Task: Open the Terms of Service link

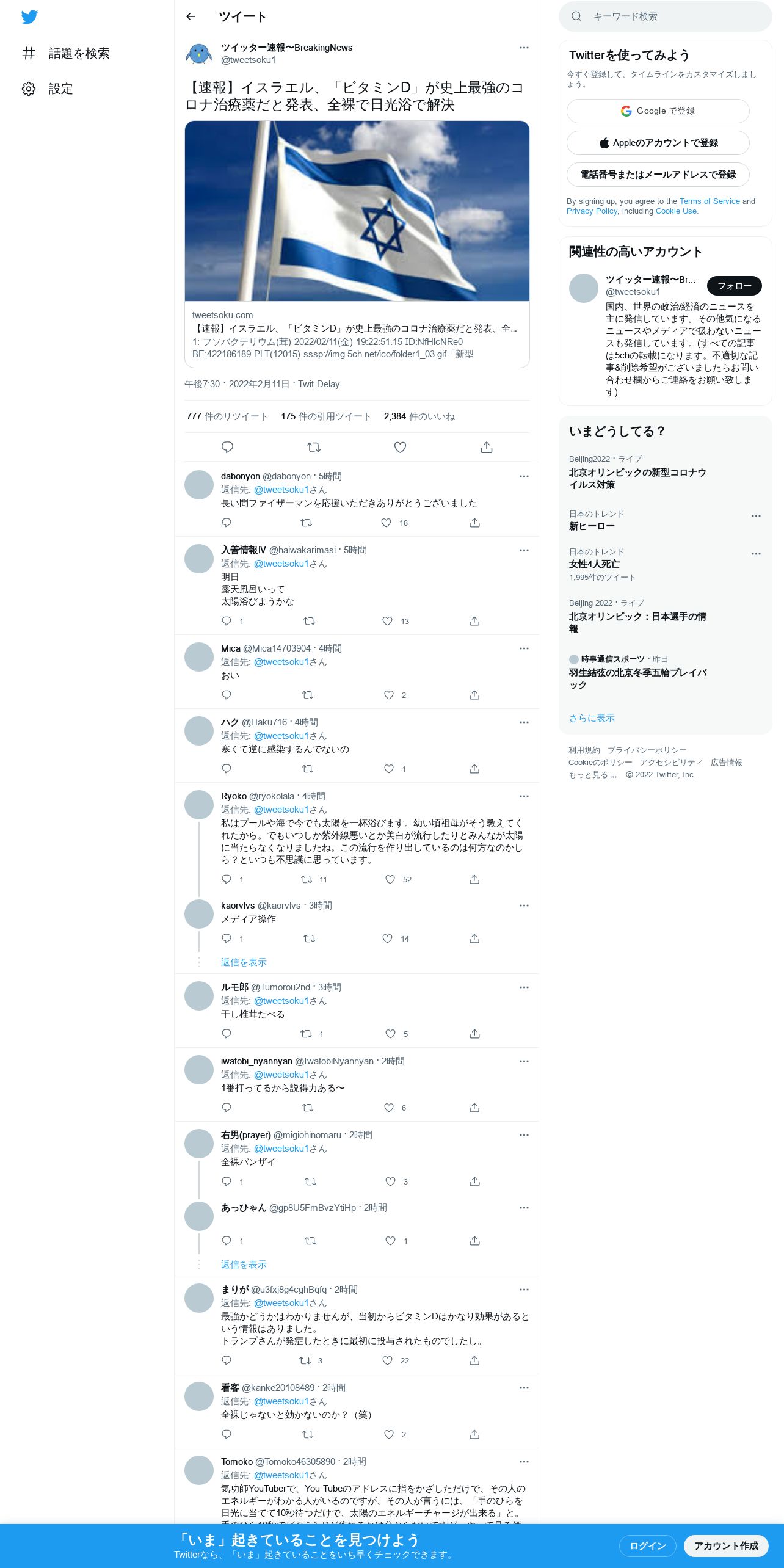Action: [x=710, y=201]
